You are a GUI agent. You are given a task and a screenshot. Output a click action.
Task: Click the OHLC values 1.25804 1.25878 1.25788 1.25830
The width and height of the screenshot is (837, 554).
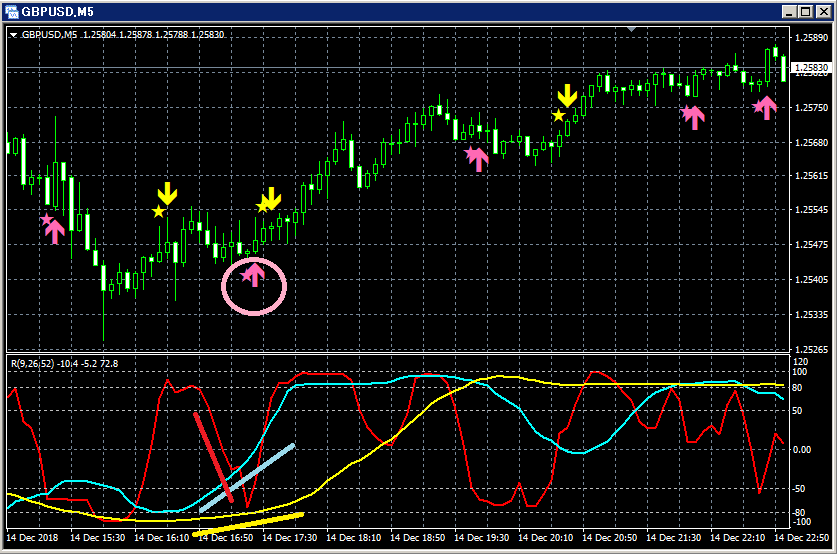point(154,35)
